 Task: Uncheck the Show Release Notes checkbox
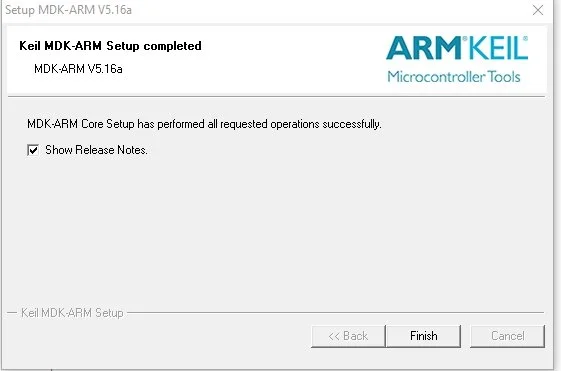33,150
